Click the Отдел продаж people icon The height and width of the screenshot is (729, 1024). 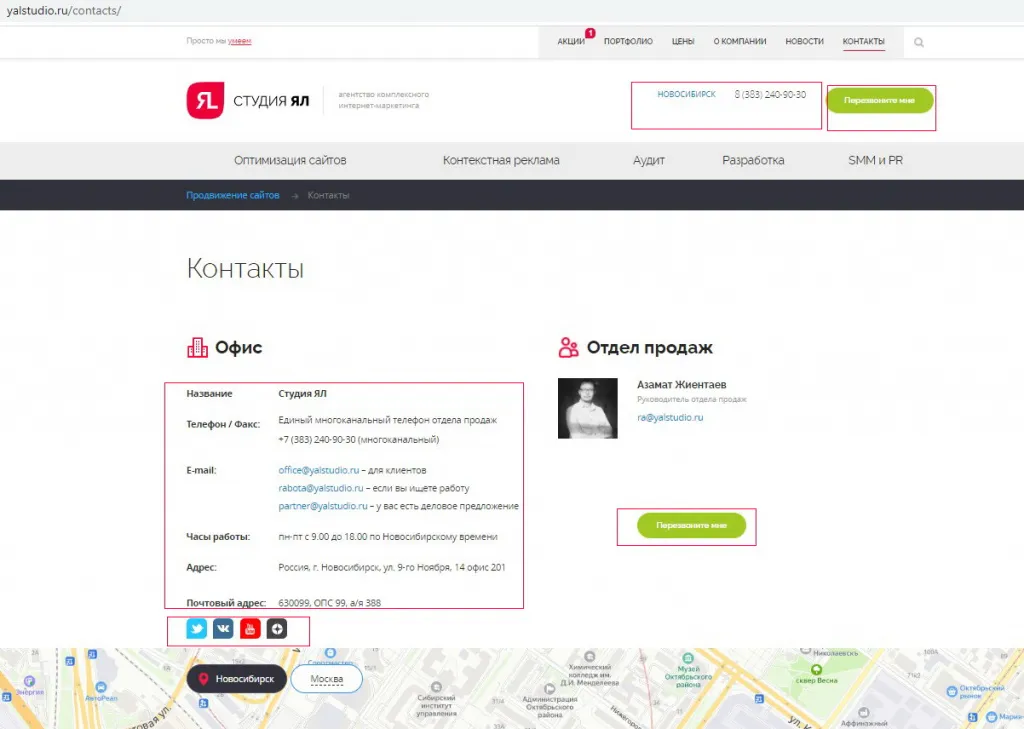[568, 348]
